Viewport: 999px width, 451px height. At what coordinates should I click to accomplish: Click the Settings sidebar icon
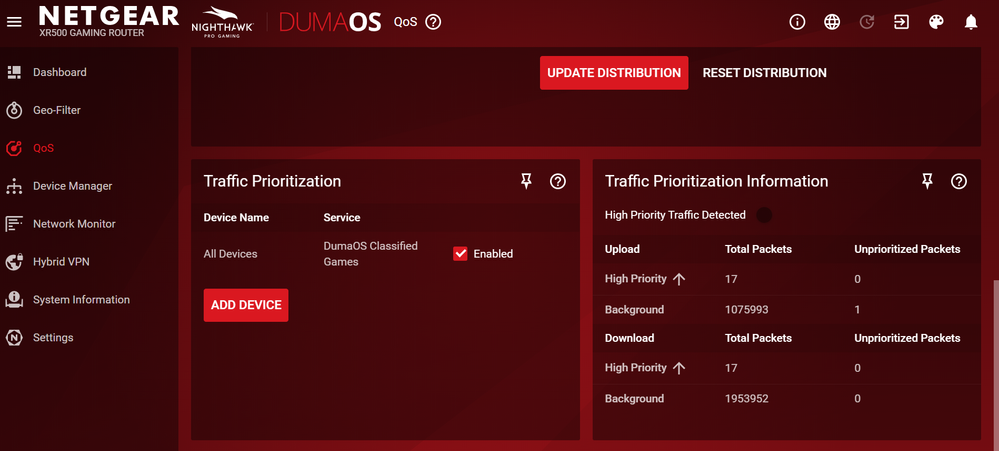(14, 338)
